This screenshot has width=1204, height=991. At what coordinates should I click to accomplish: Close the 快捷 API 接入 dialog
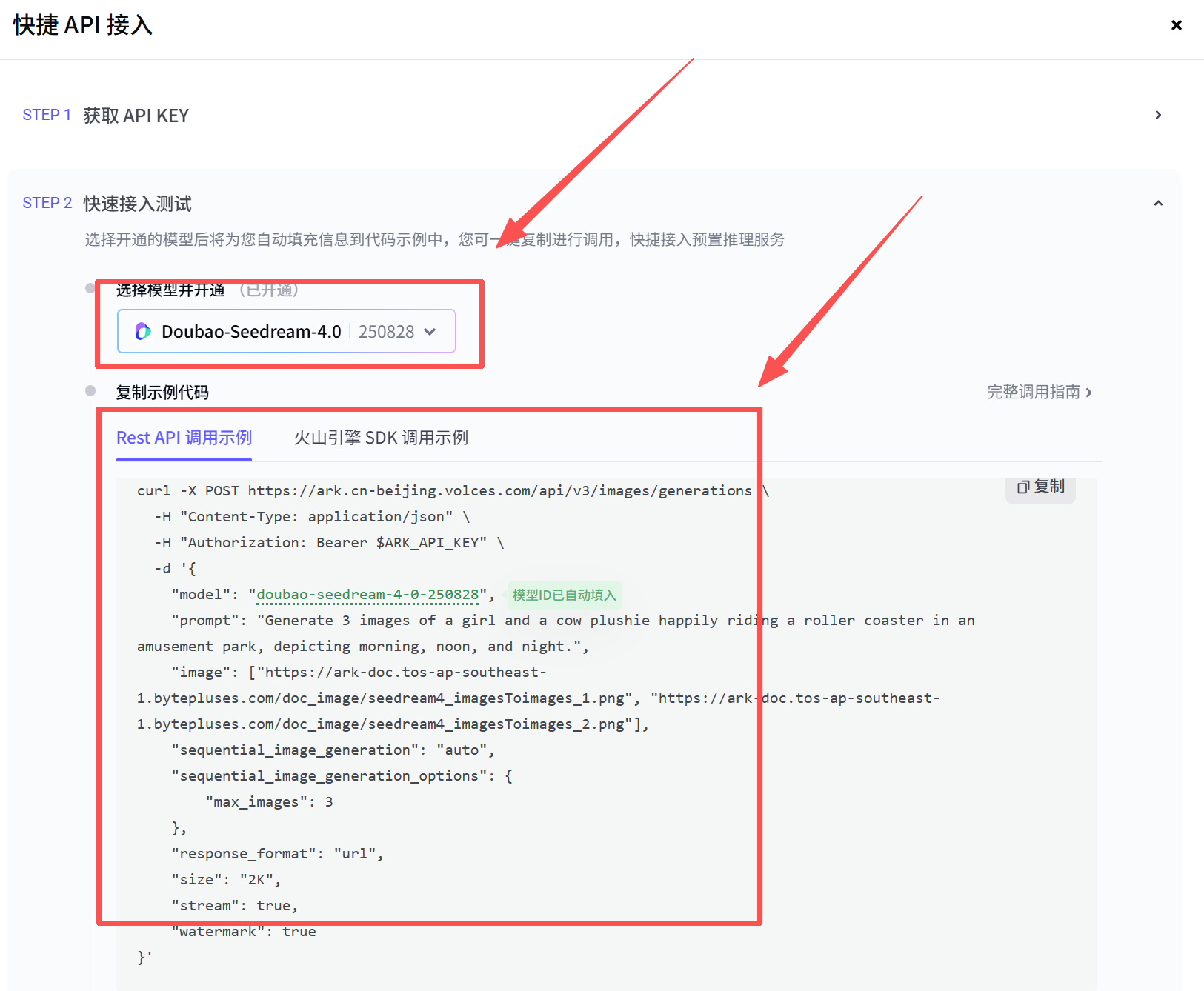tap(1176, 25)
